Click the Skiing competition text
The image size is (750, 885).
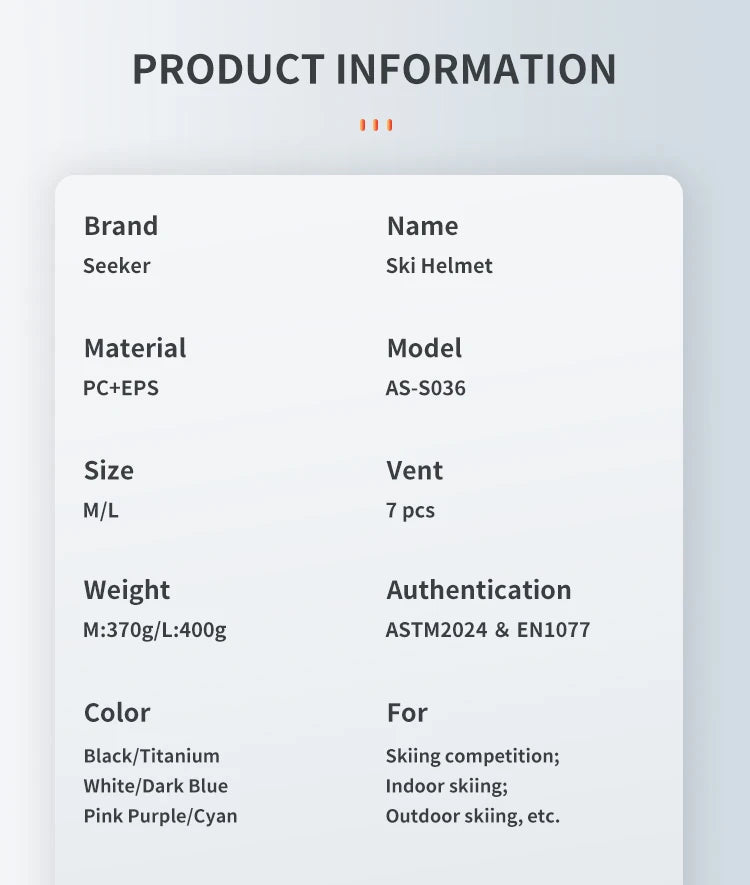point(473,756)
